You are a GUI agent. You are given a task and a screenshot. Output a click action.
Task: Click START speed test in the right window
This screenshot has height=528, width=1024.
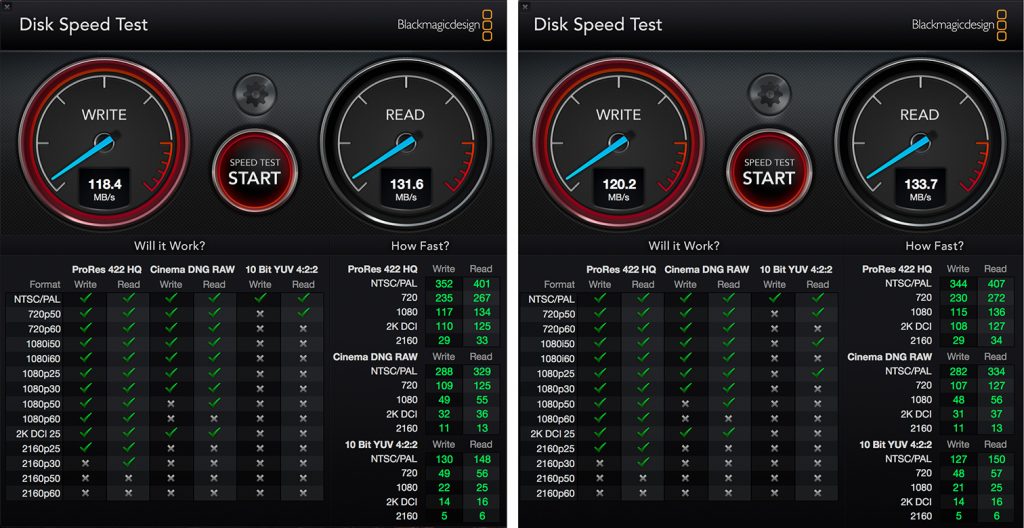pyautogui.click(x=769, y=171)
